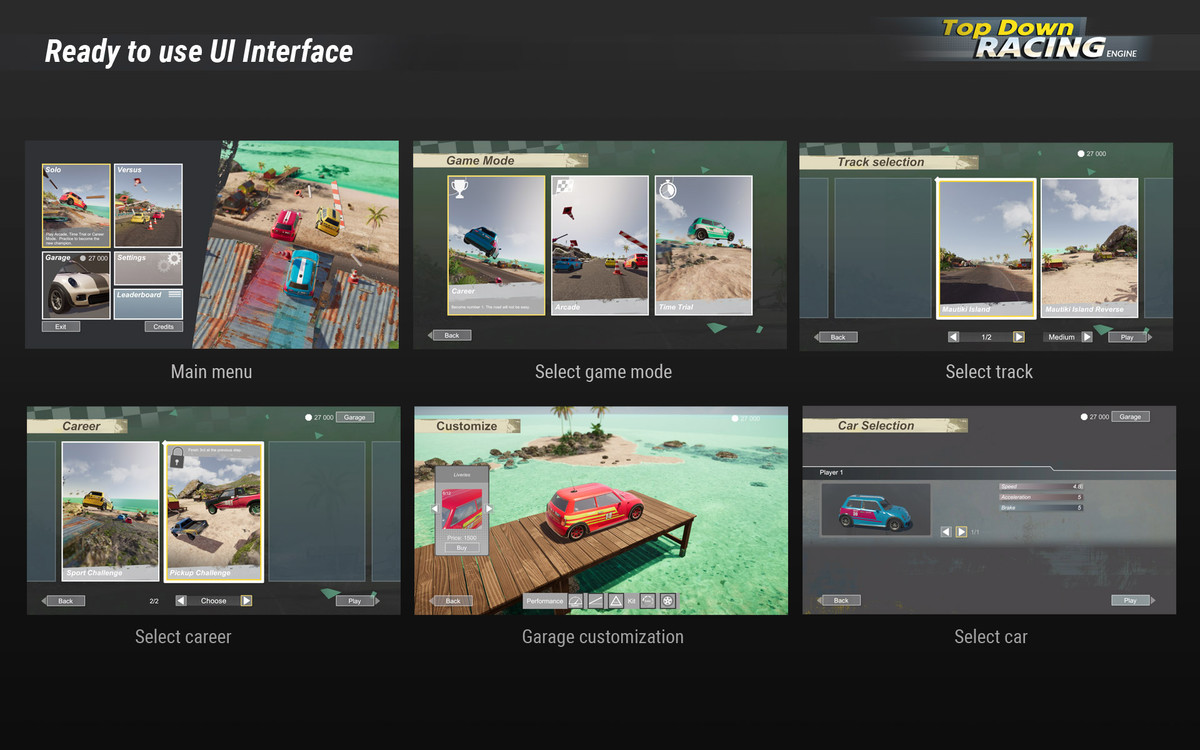Click previous car arrow in Car Selection

[x=946, y=532]
